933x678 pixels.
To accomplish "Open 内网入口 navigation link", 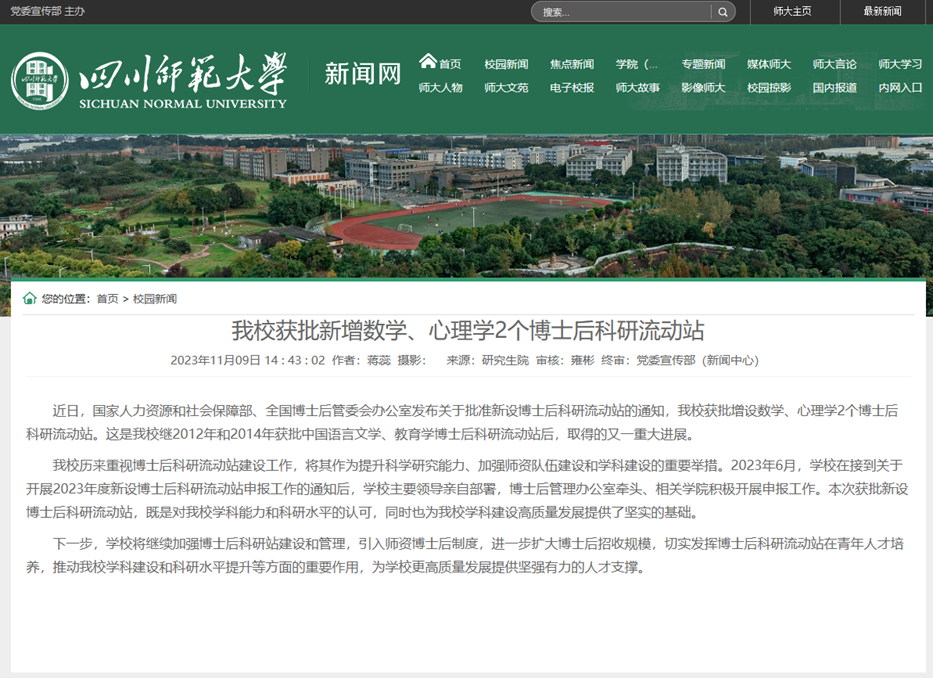I will (900, 88).
